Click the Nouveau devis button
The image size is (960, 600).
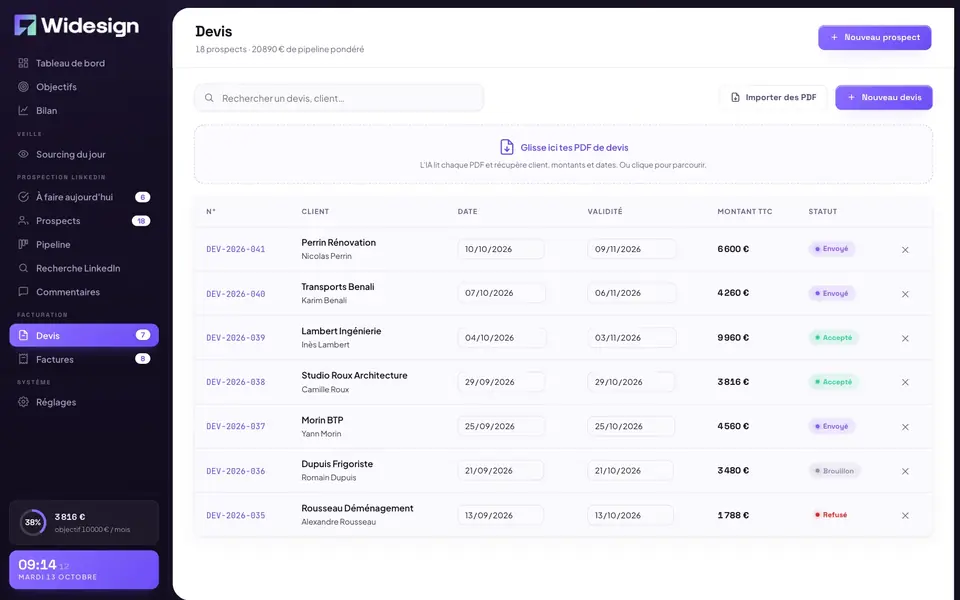tap(883, 97)
